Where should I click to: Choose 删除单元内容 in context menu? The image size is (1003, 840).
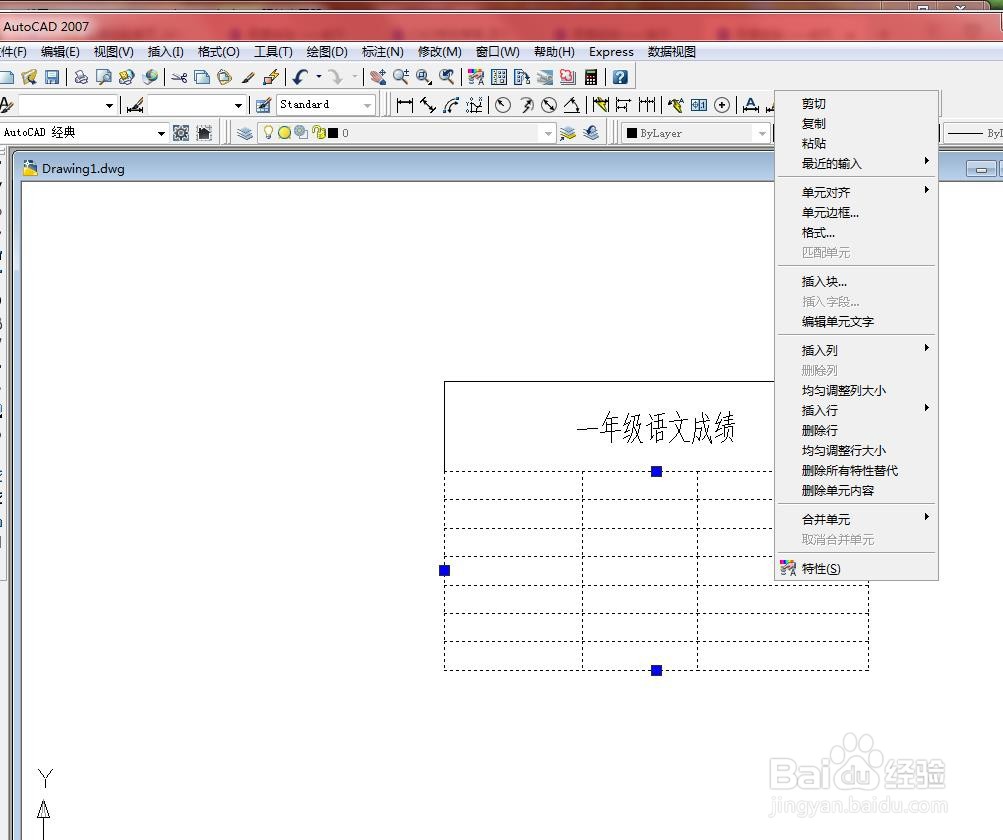pyautogui.click(x=857, y=490)
